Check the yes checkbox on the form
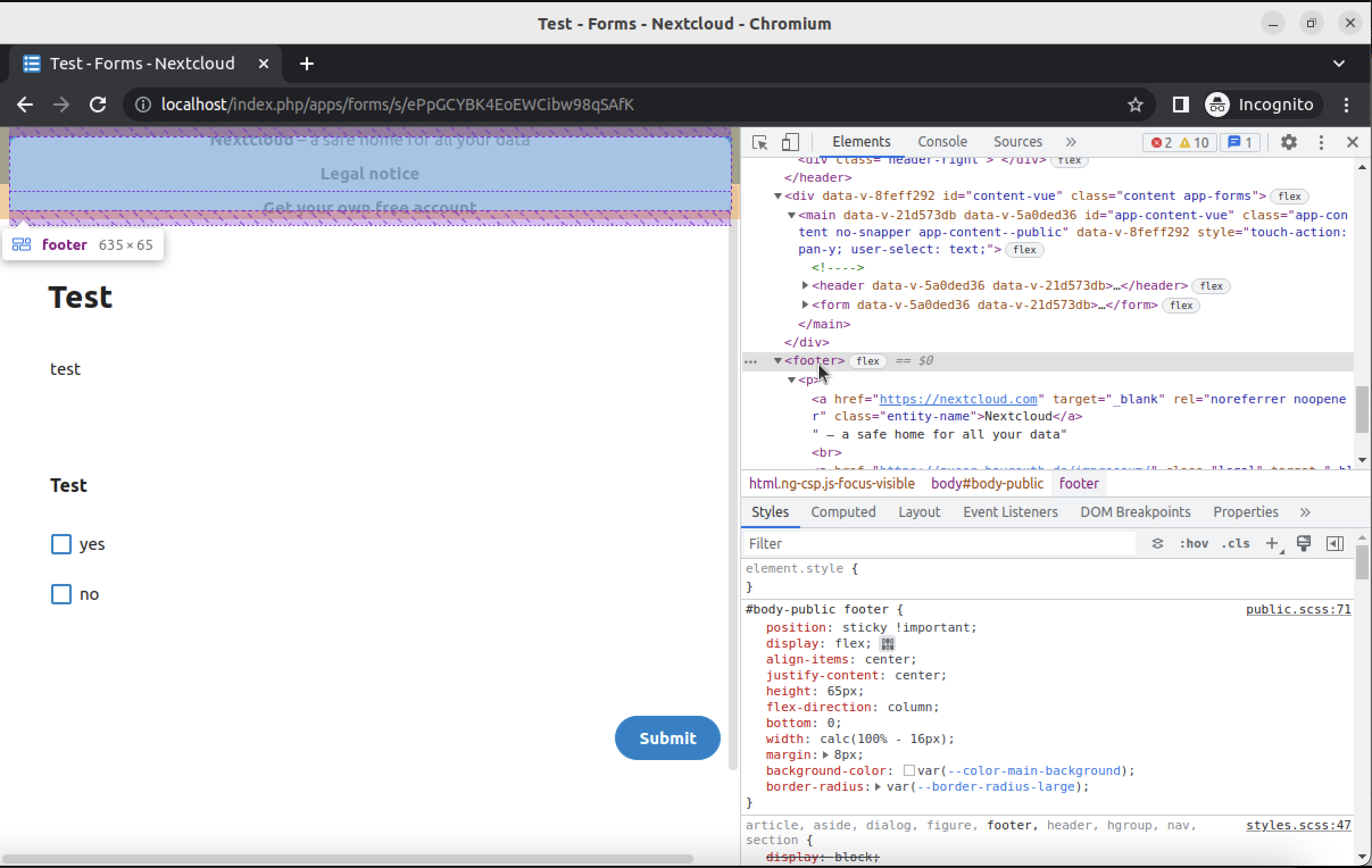Screen dimensions: 1372x868 coord(60,544)
